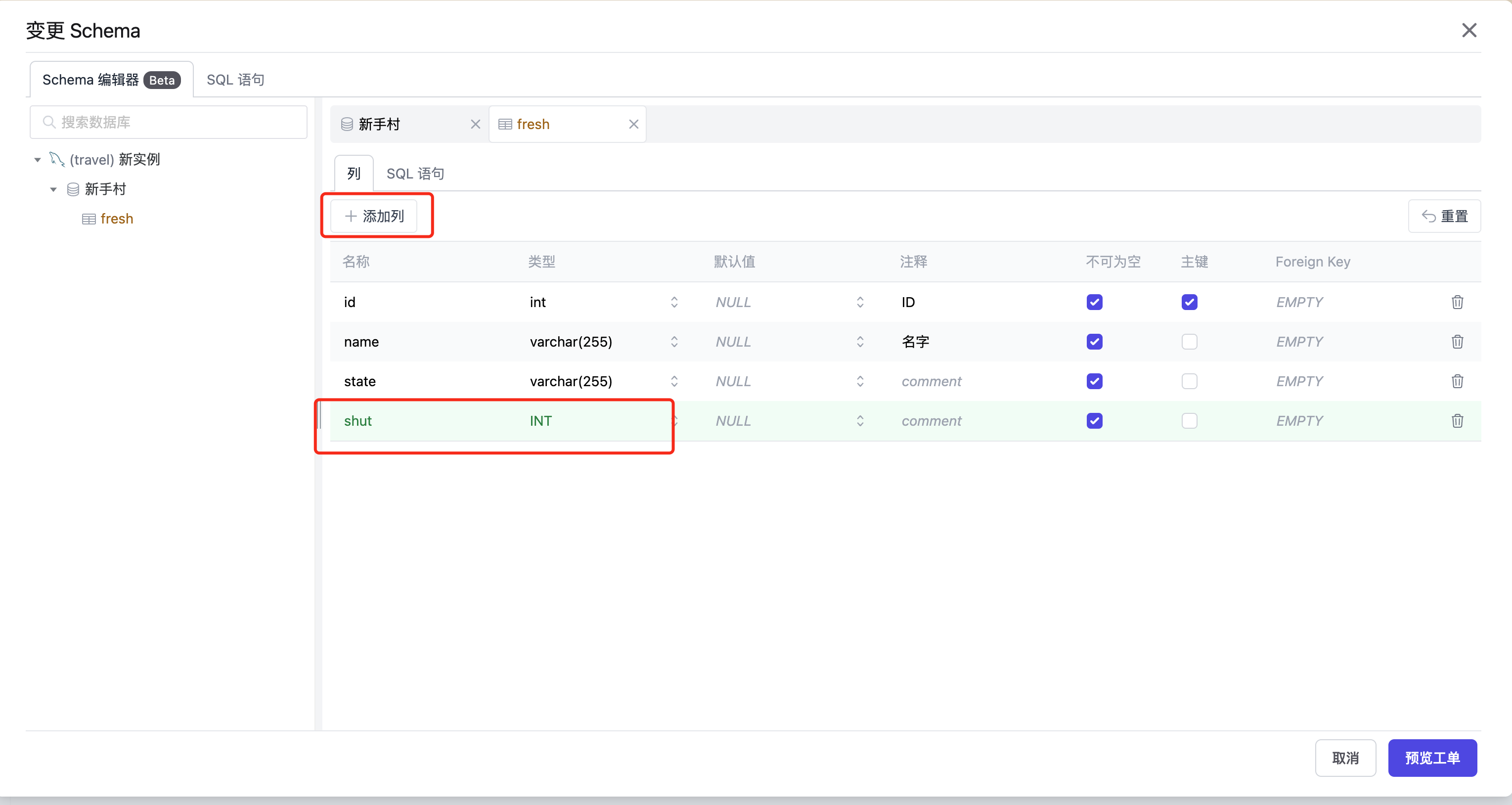
Task: Remove the state column with trash icon
Action: point(1457,381)
